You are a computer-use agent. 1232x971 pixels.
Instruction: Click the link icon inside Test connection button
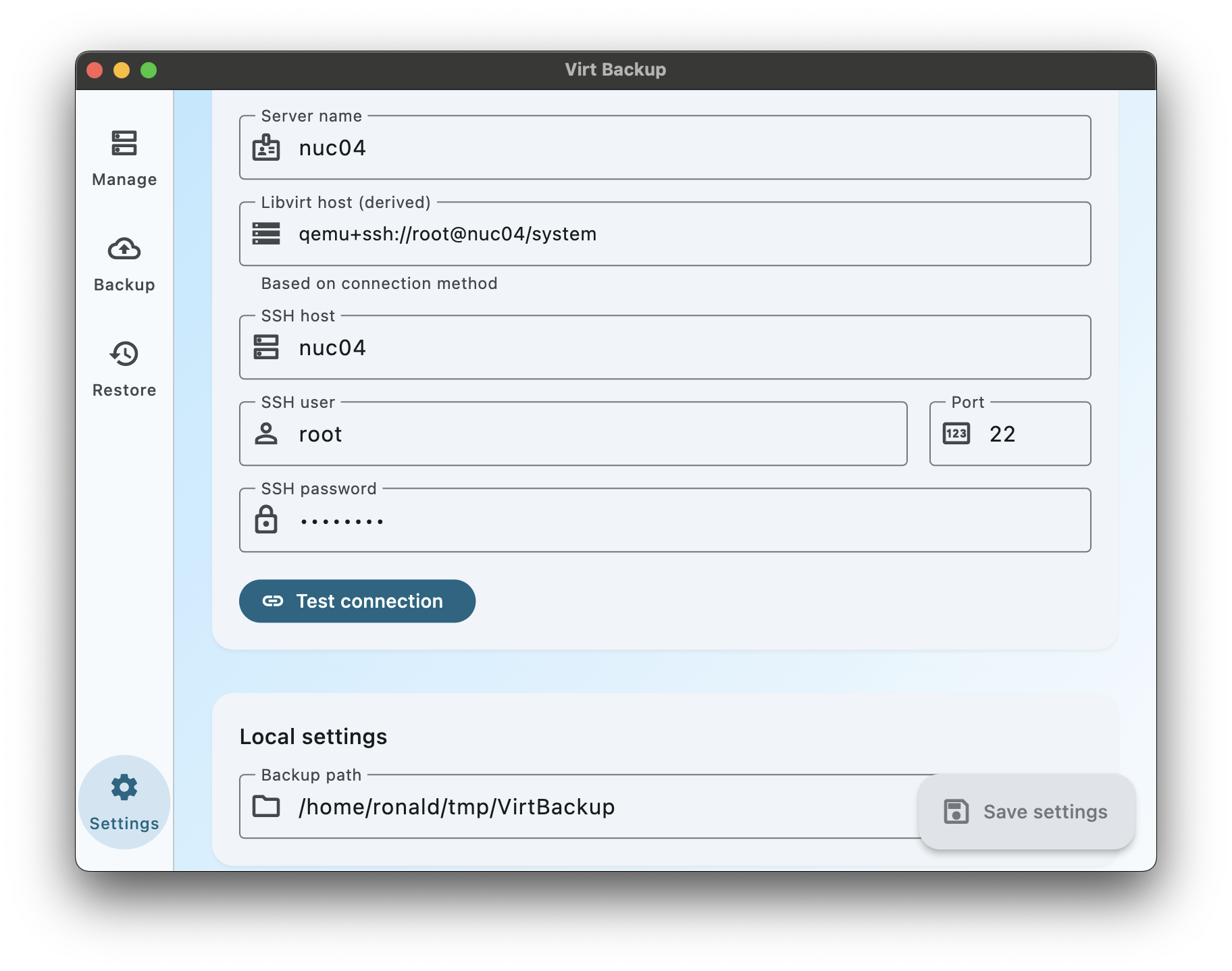[x=274, y=600]
